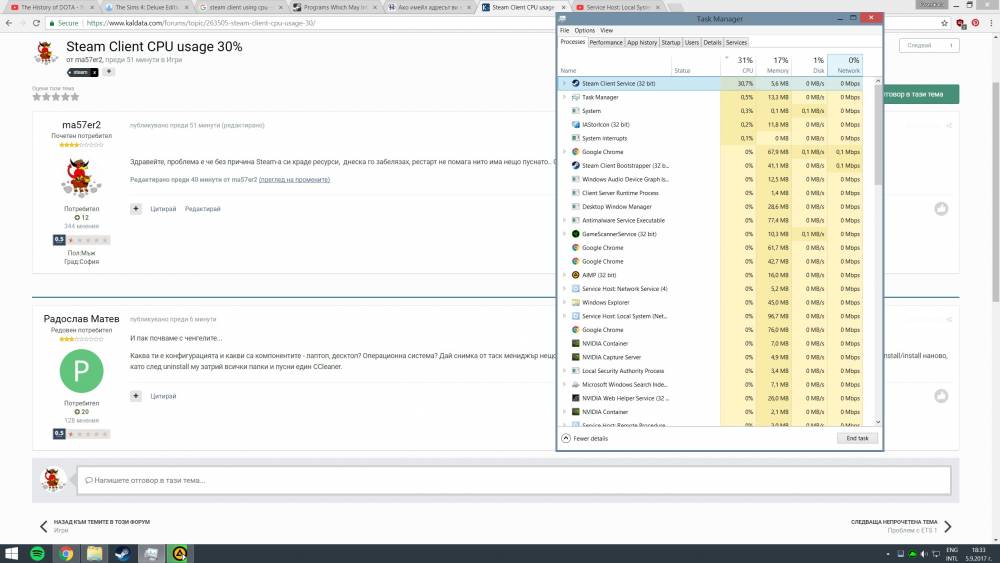Open Chrome from the taskbar
This screenshot has width=1000, height=563.
[x=66, y=553]
